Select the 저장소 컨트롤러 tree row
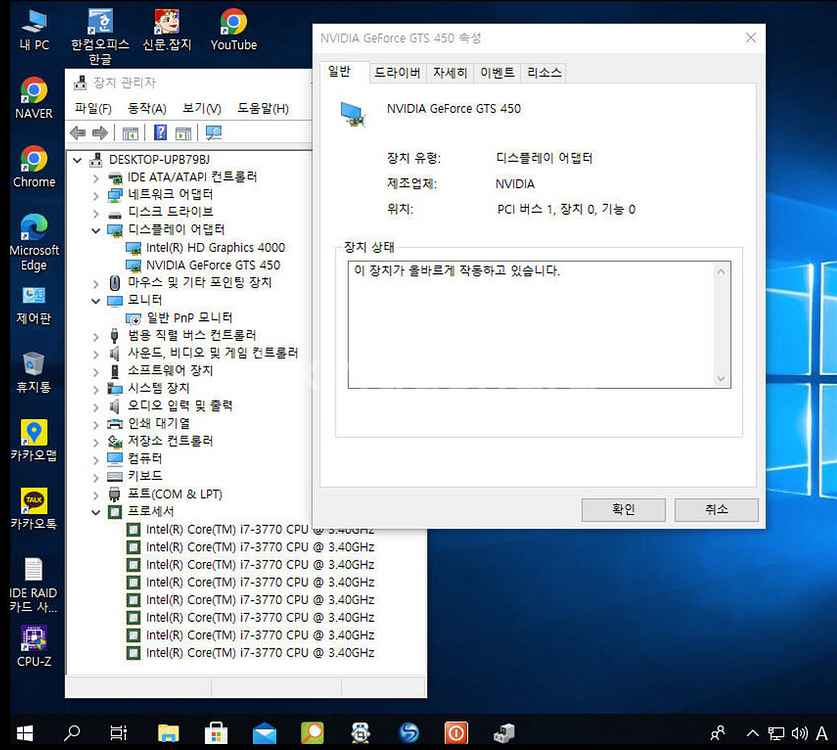837x750 pixels. 160,441
